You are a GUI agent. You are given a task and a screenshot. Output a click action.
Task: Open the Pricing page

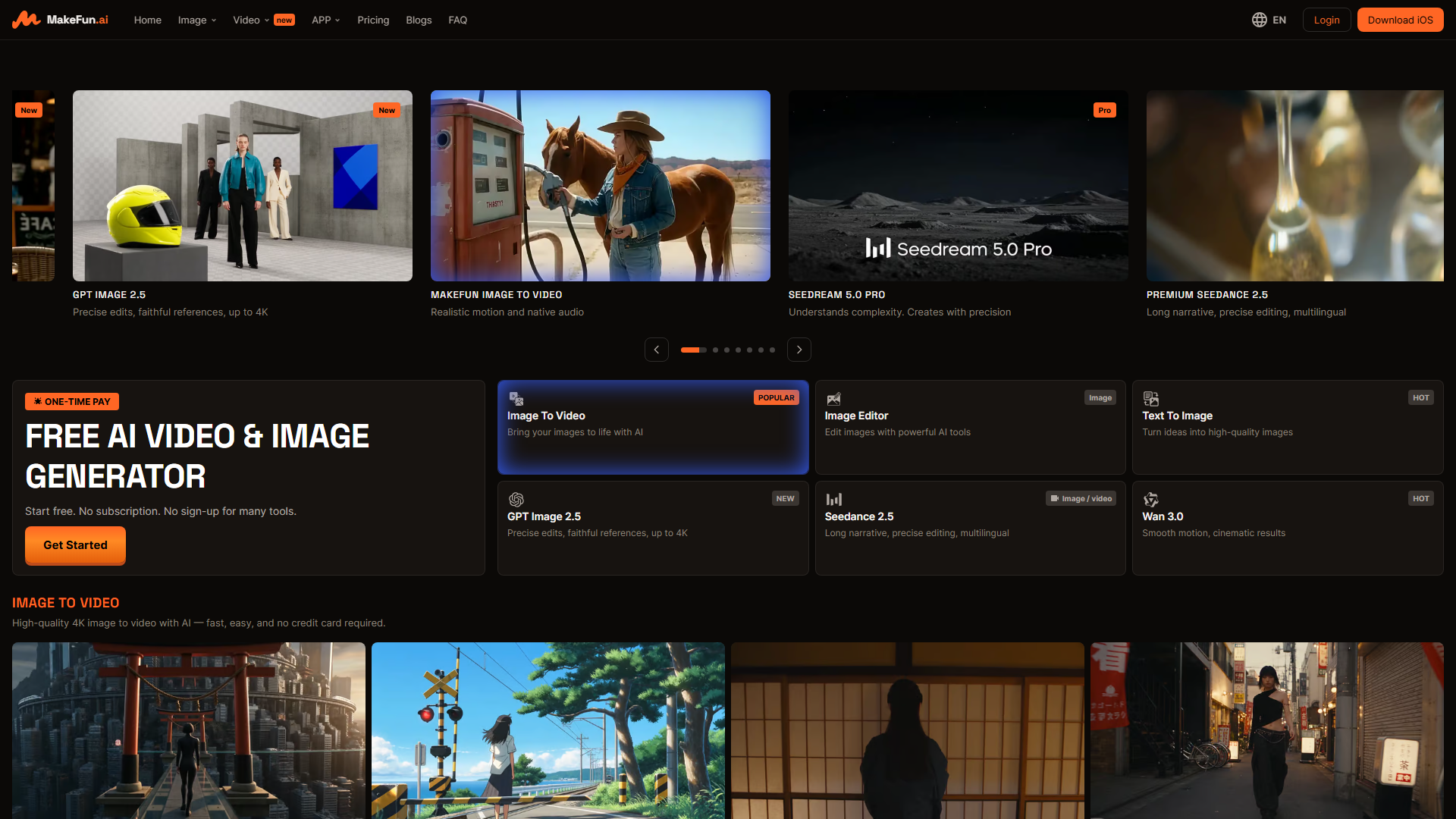coord(373,20)
